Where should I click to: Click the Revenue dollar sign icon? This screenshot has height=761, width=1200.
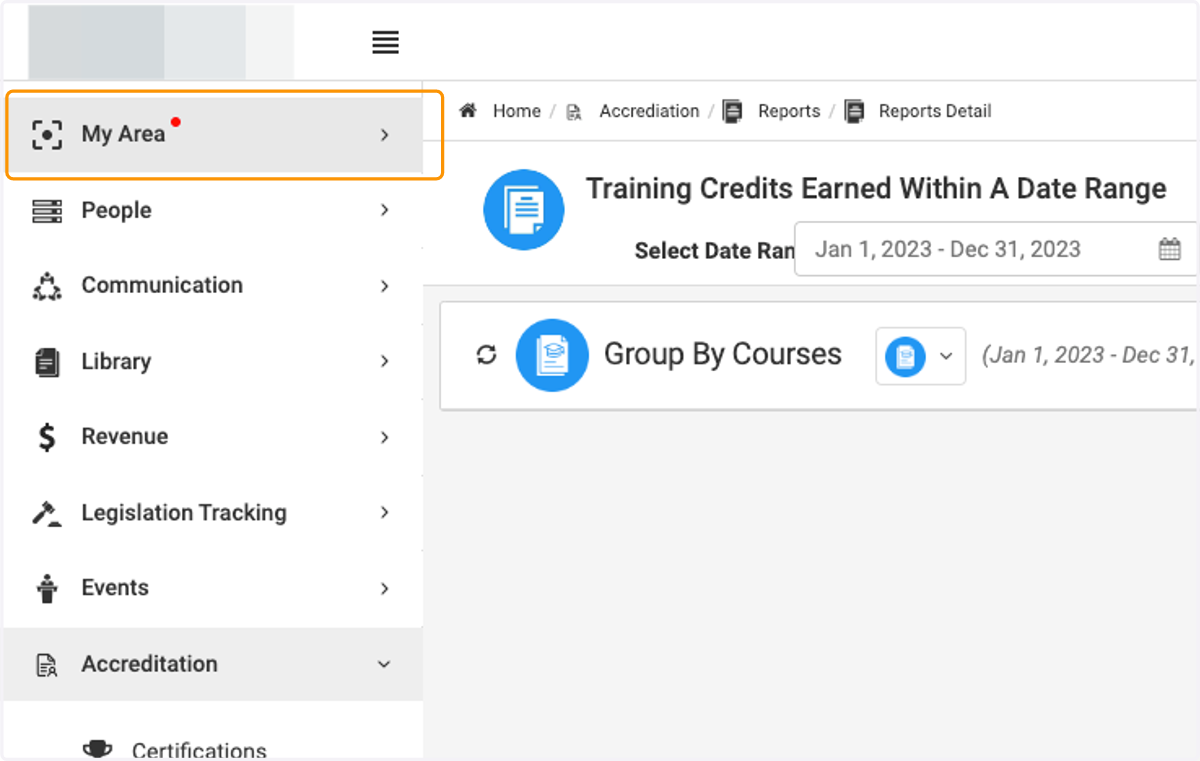[x=47, y=437]
